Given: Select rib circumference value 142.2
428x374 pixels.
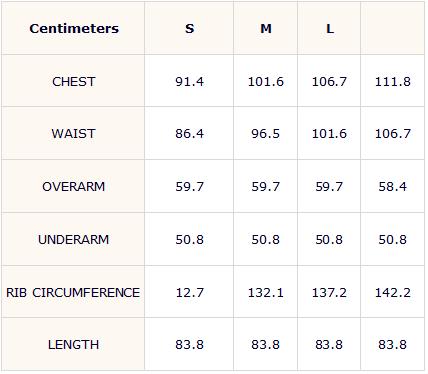Looking at the screenshot, I should pos(393,292).
